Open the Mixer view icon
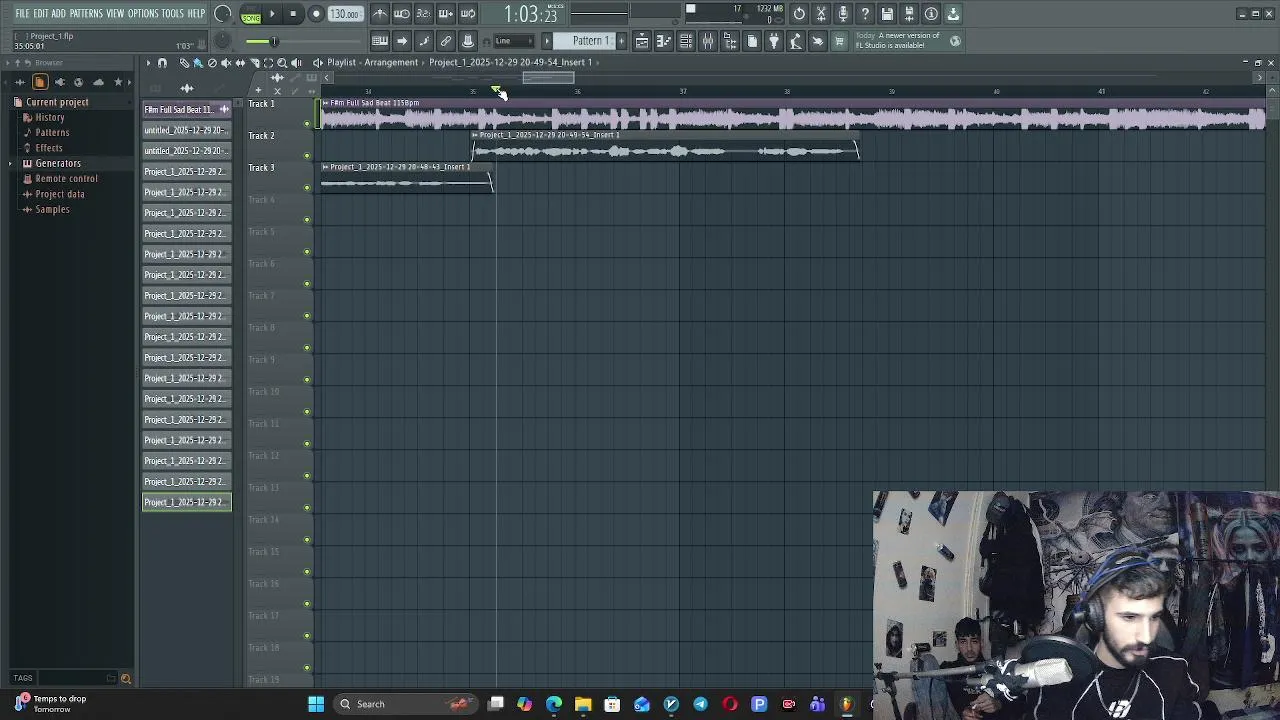1280x720 pixels. pyautogui.click(x=708, y=41)
